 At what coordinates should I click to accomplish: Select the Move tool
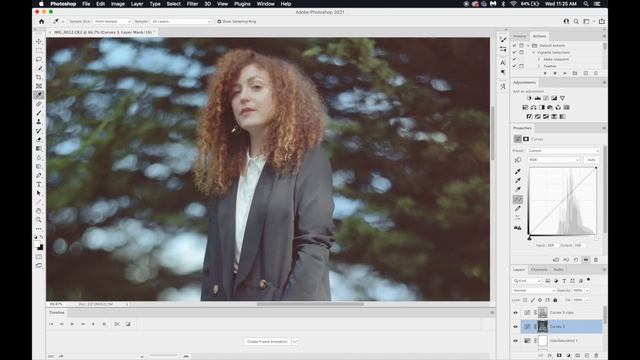pos(39,41)
